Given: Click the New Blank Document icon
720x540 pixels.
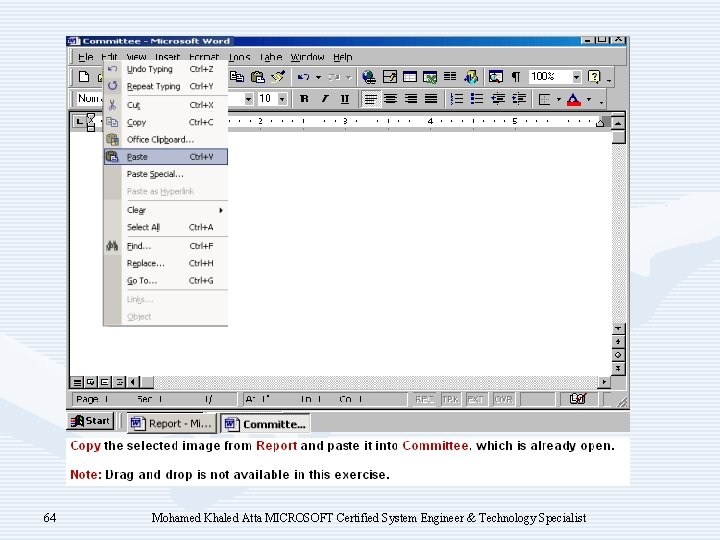Looking at the screenshot, I should (84, 77).
